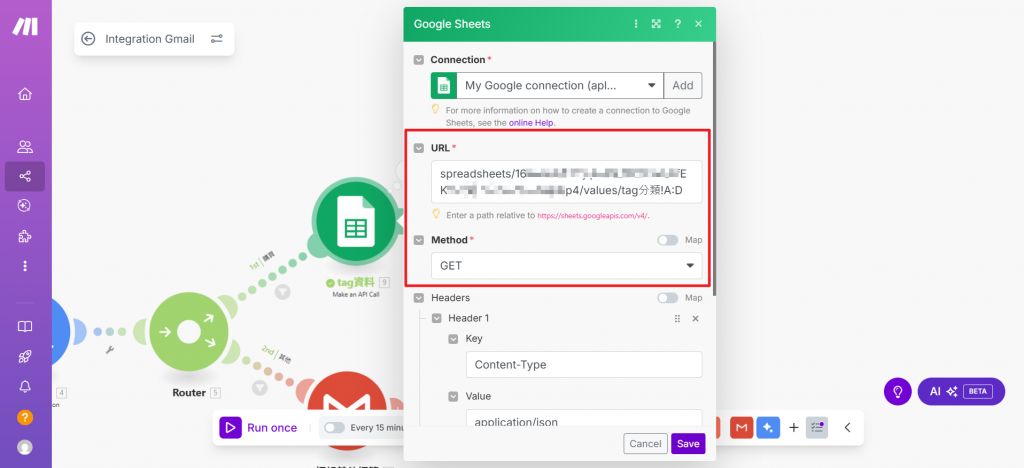Open the checklist icon in the bottom toolbar
Viewport: 1024px width, 468px height.
(816, 428)
